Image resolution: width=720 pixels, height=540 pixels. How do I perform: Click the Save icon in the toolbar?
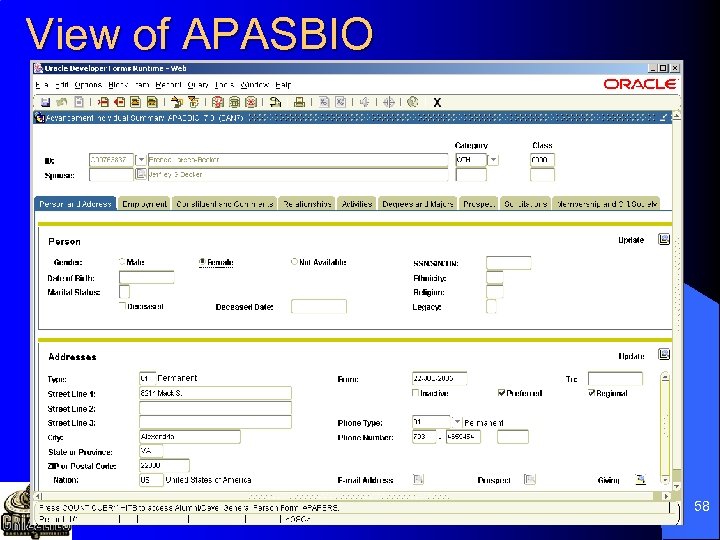[x=45, y=102]
